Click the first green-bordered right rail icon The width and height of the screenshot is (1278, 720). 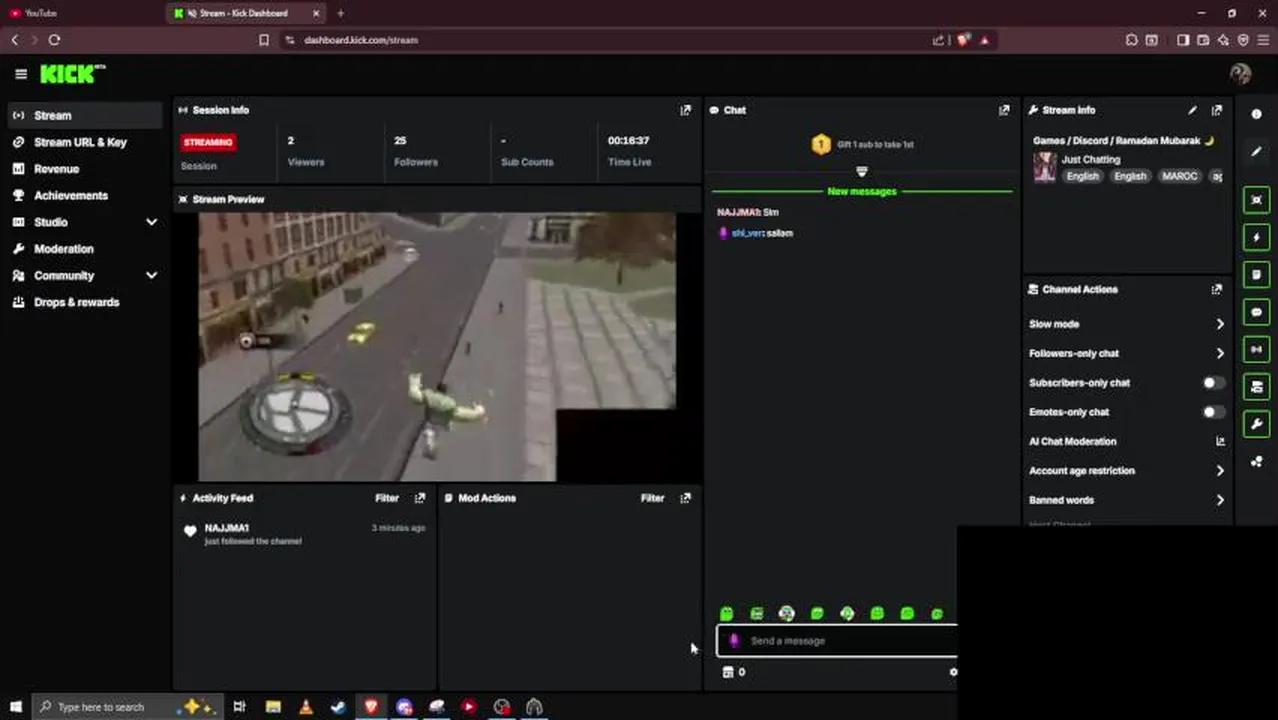pos(1257,200)
